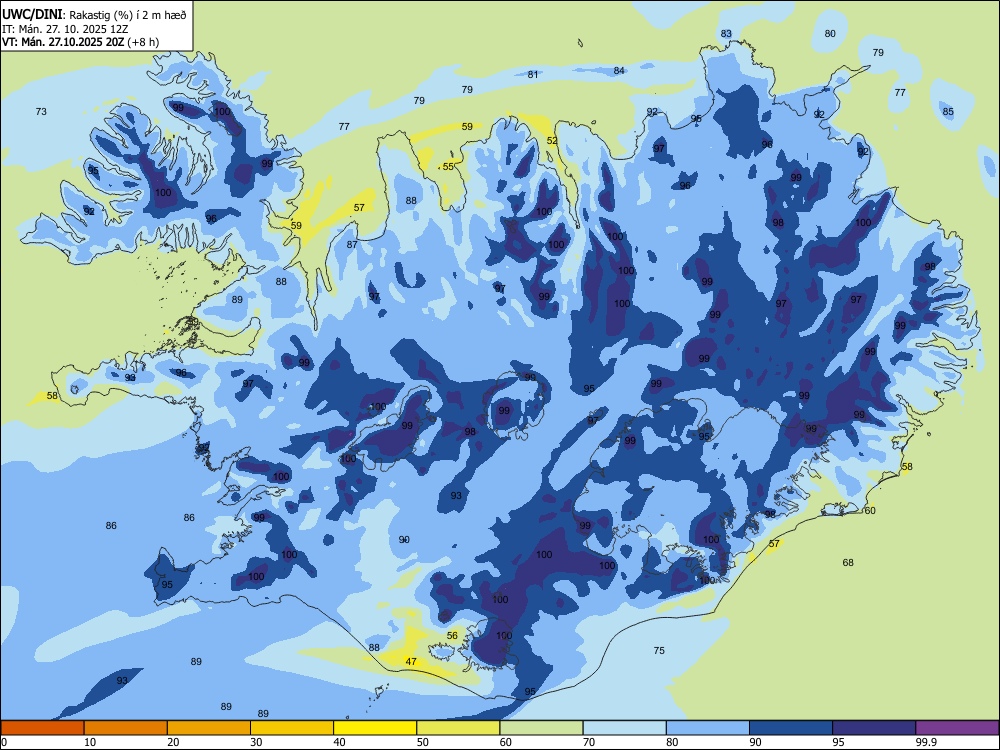Select the 10–20 orange legend swatch
Image resolution: width=1000 pixels, height=750 pixels.
pos(126,728)
